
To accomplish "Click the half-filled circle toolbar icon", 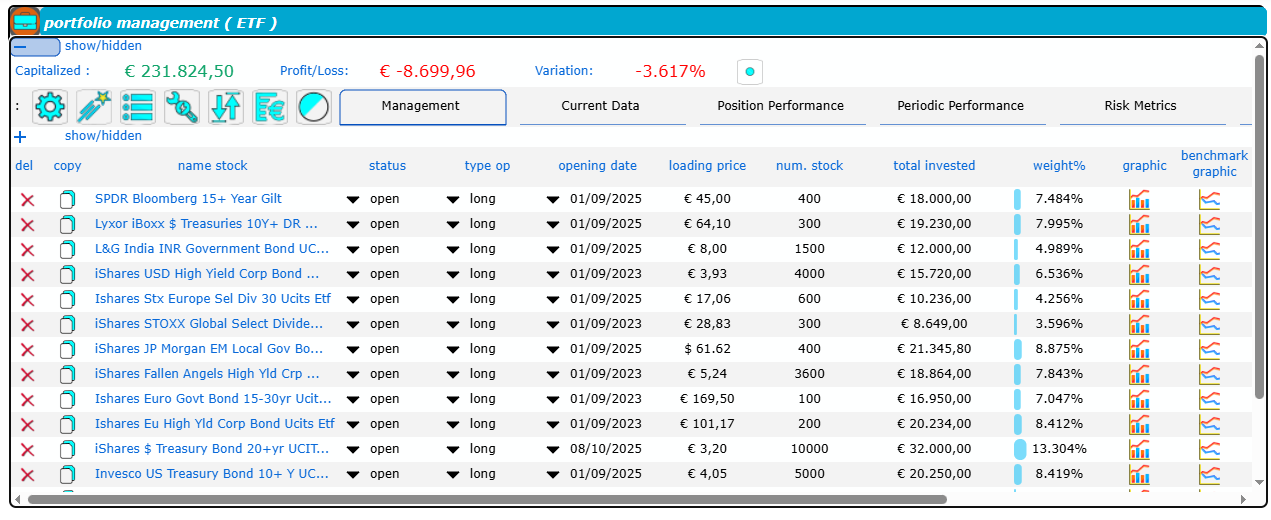I will point(314,107).
